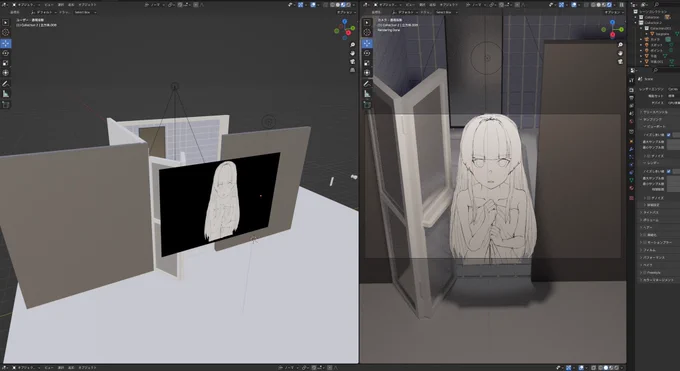Adjust the Render time limit field

click(673, 190)
